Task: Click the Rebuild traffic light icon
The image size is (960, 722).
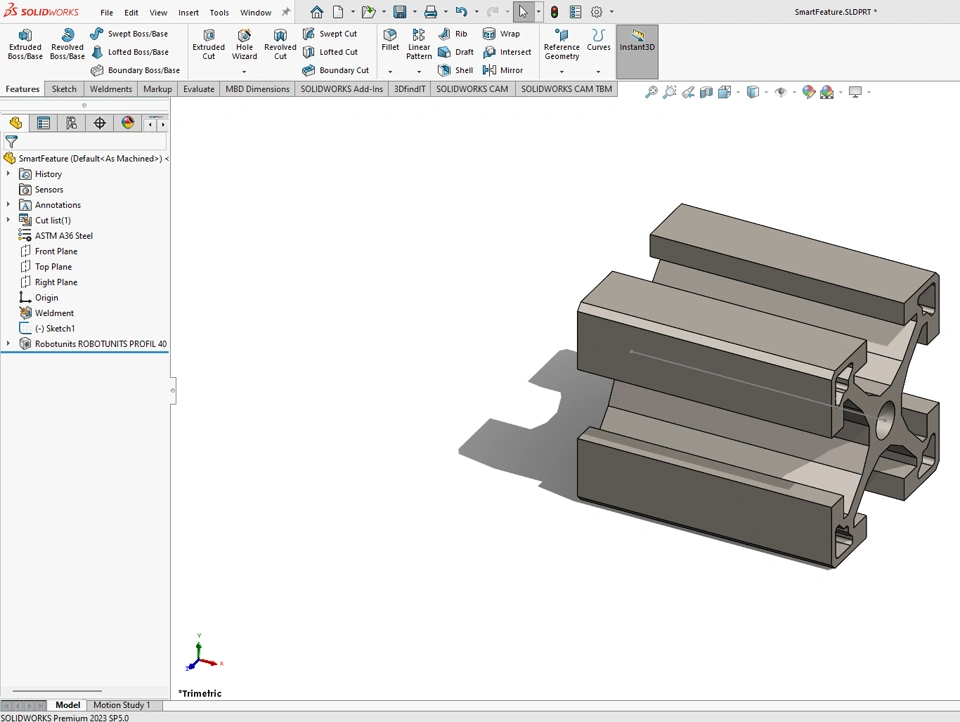Action: click(x=554, y=13)
